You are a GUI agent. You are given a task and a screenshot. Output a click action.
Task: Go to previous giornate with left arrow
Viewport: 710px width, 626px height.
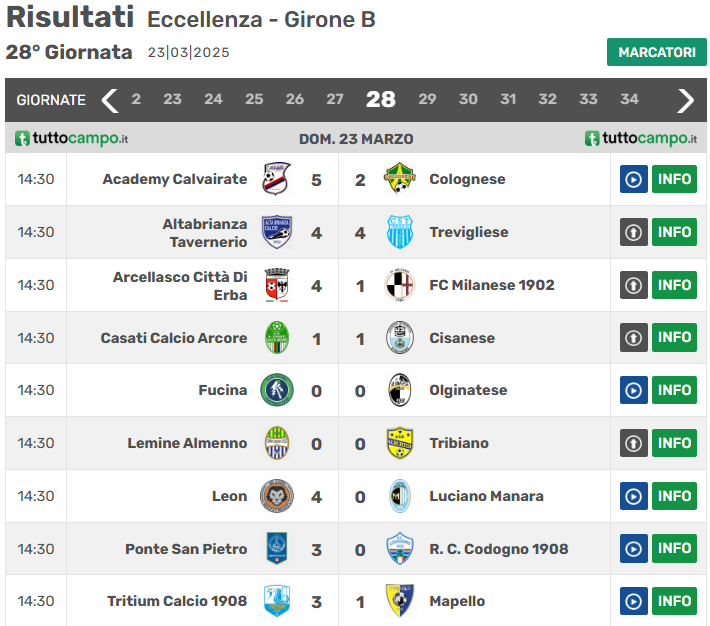click(x=110, y=100)
